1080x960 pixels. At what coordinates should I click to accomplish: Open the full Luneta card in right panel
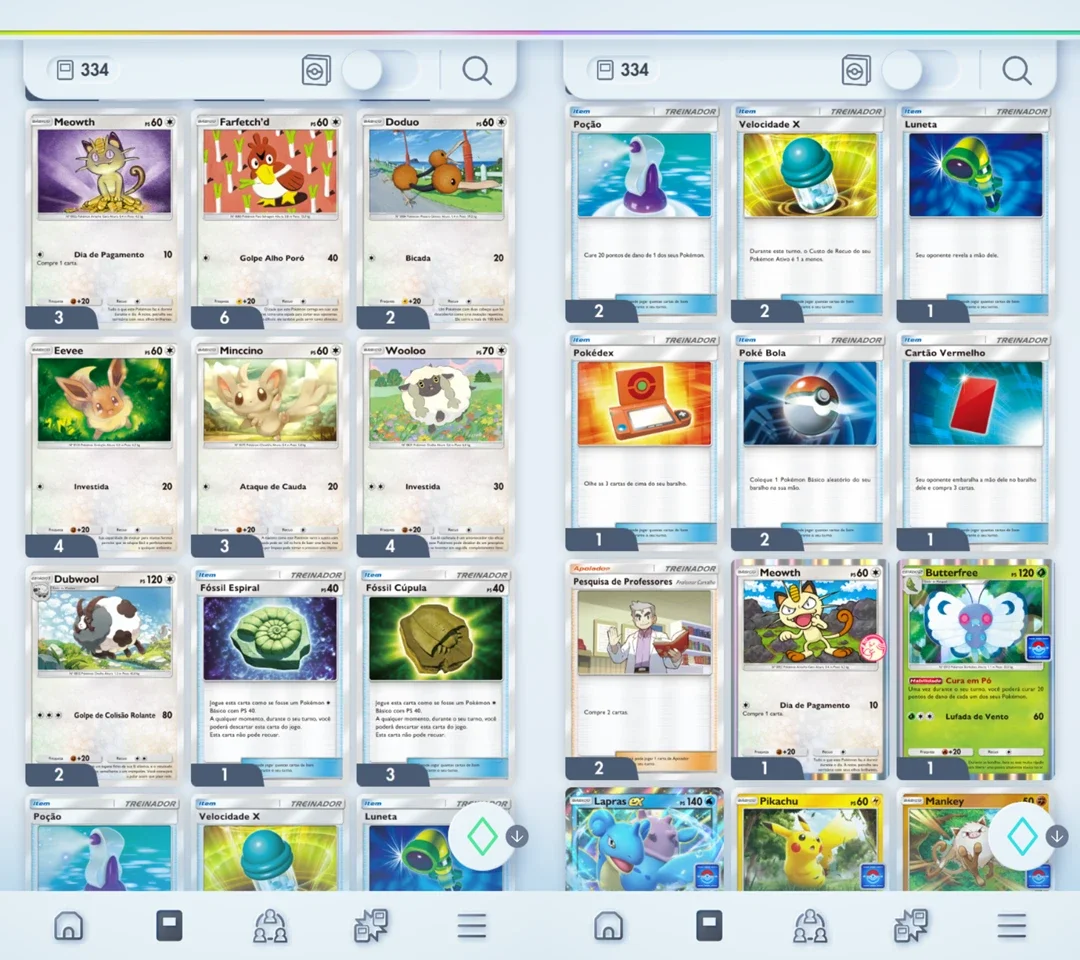[x=975, y=213]
